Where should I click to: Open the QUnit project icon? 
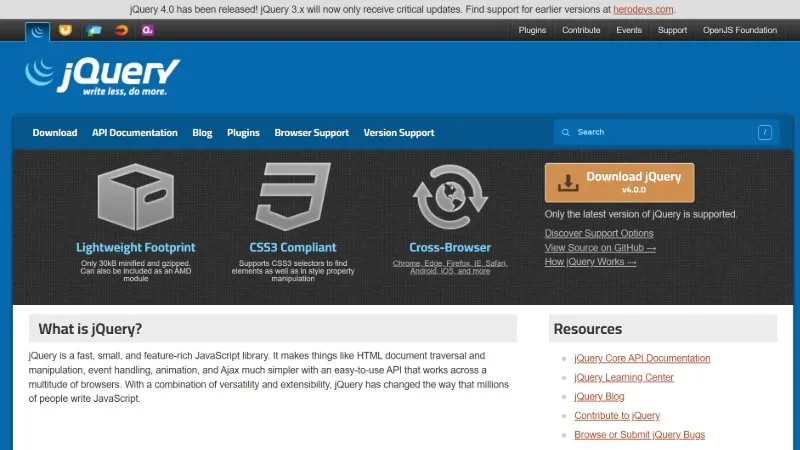click(147, 31)
